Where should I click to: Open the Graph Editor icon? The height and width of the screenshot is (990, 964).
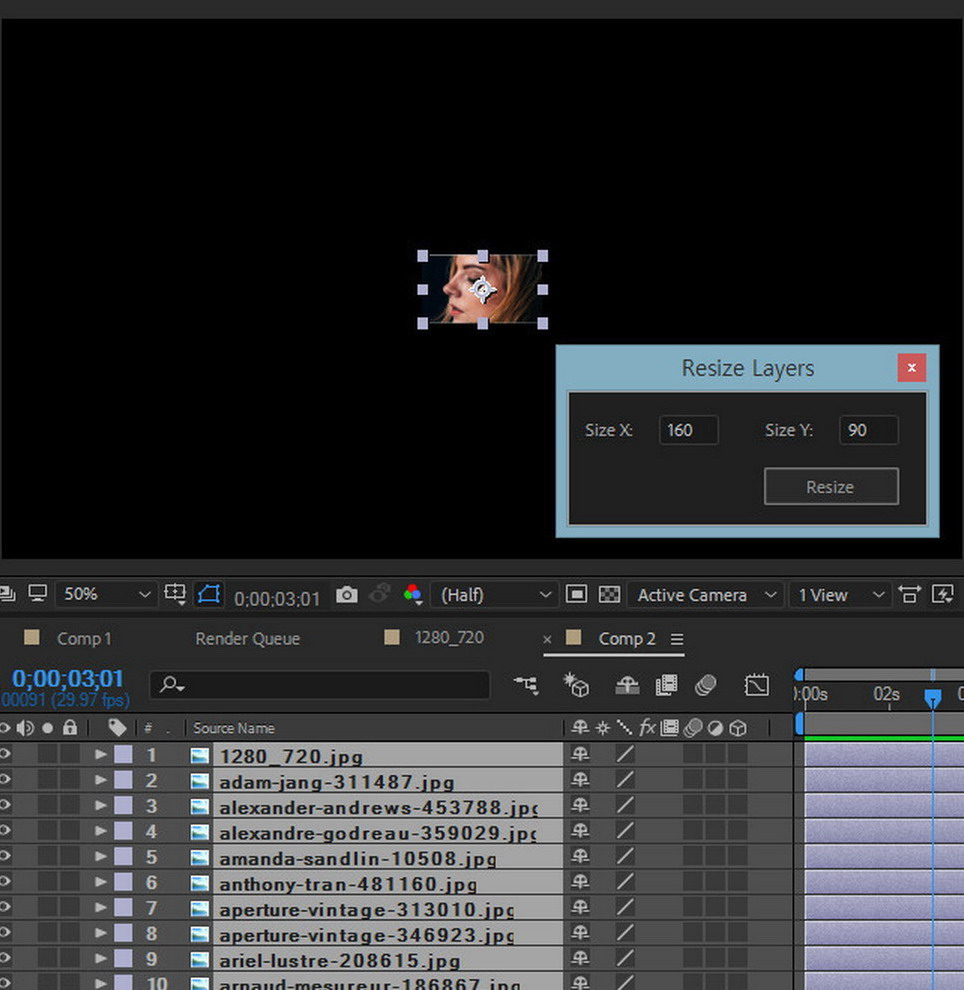point(756,685)
